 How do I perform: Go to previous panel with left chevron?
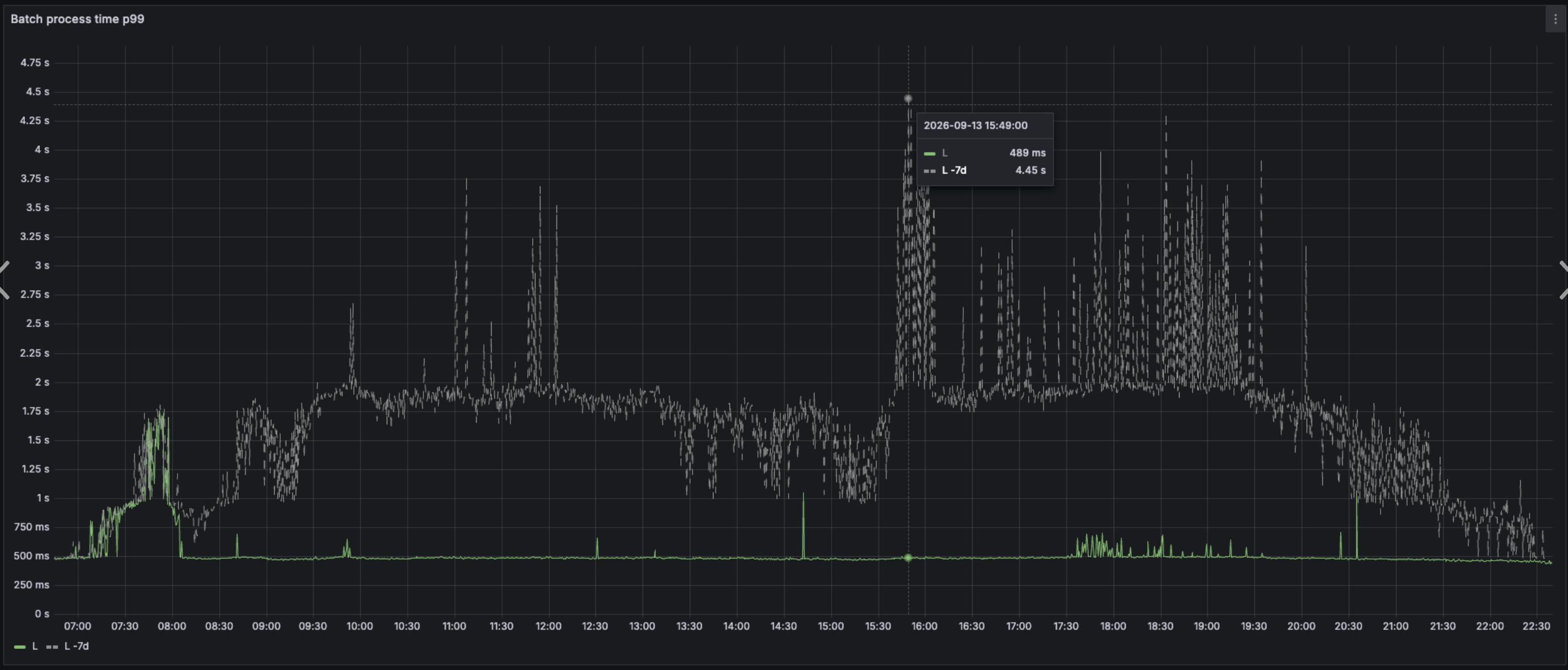click(4, 280)
